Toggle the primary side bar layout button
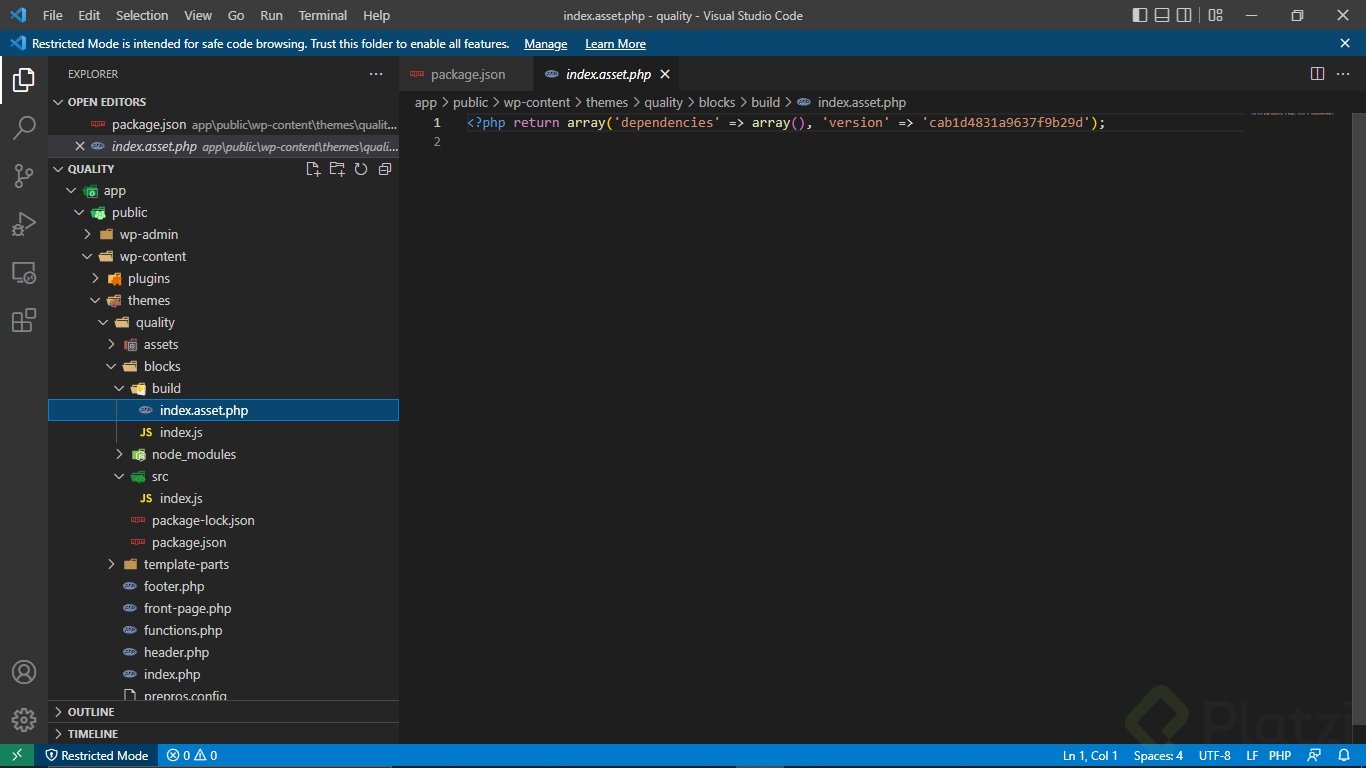 tap(1140, 15)
